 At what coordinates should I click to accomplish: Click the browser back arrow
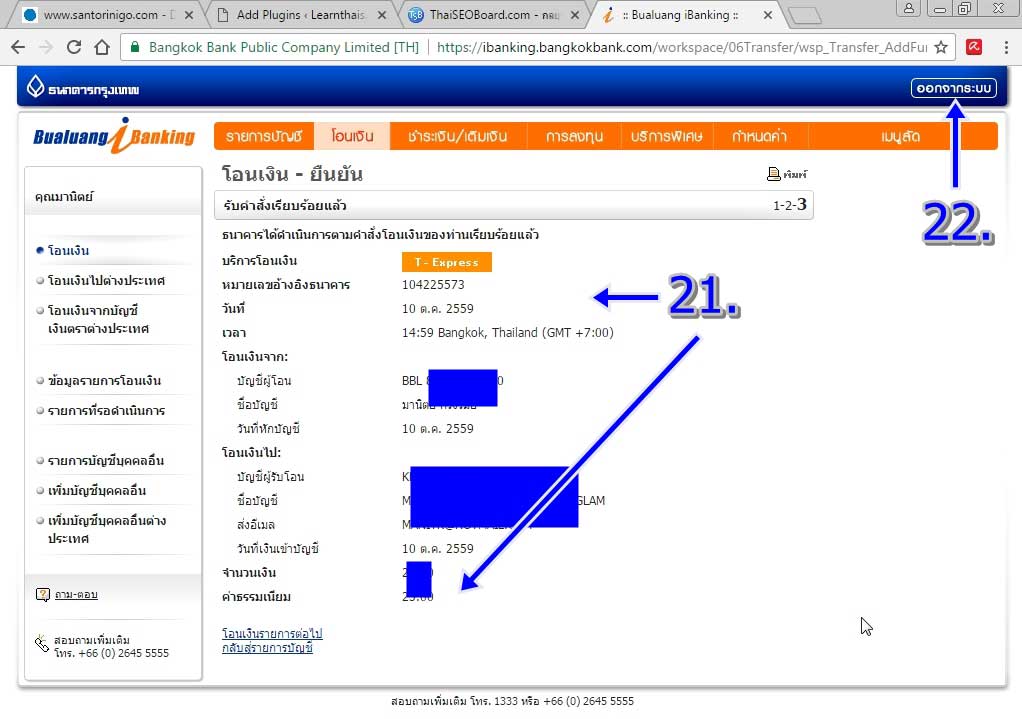click(18, 47)
